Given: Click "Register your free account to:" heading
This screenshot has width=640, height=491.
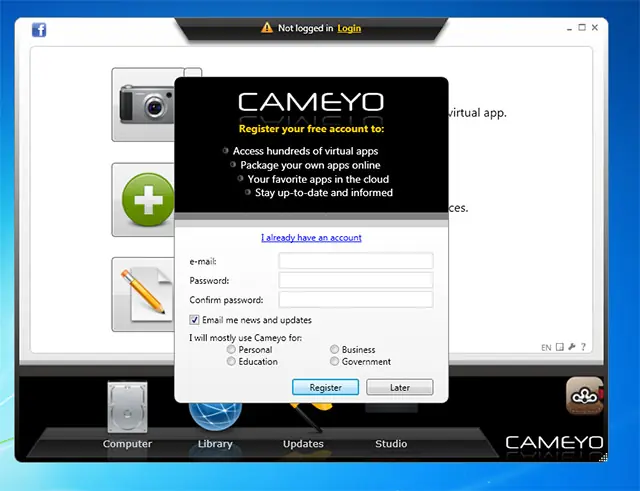Looking at the screenshot, I should coord(311,129).
